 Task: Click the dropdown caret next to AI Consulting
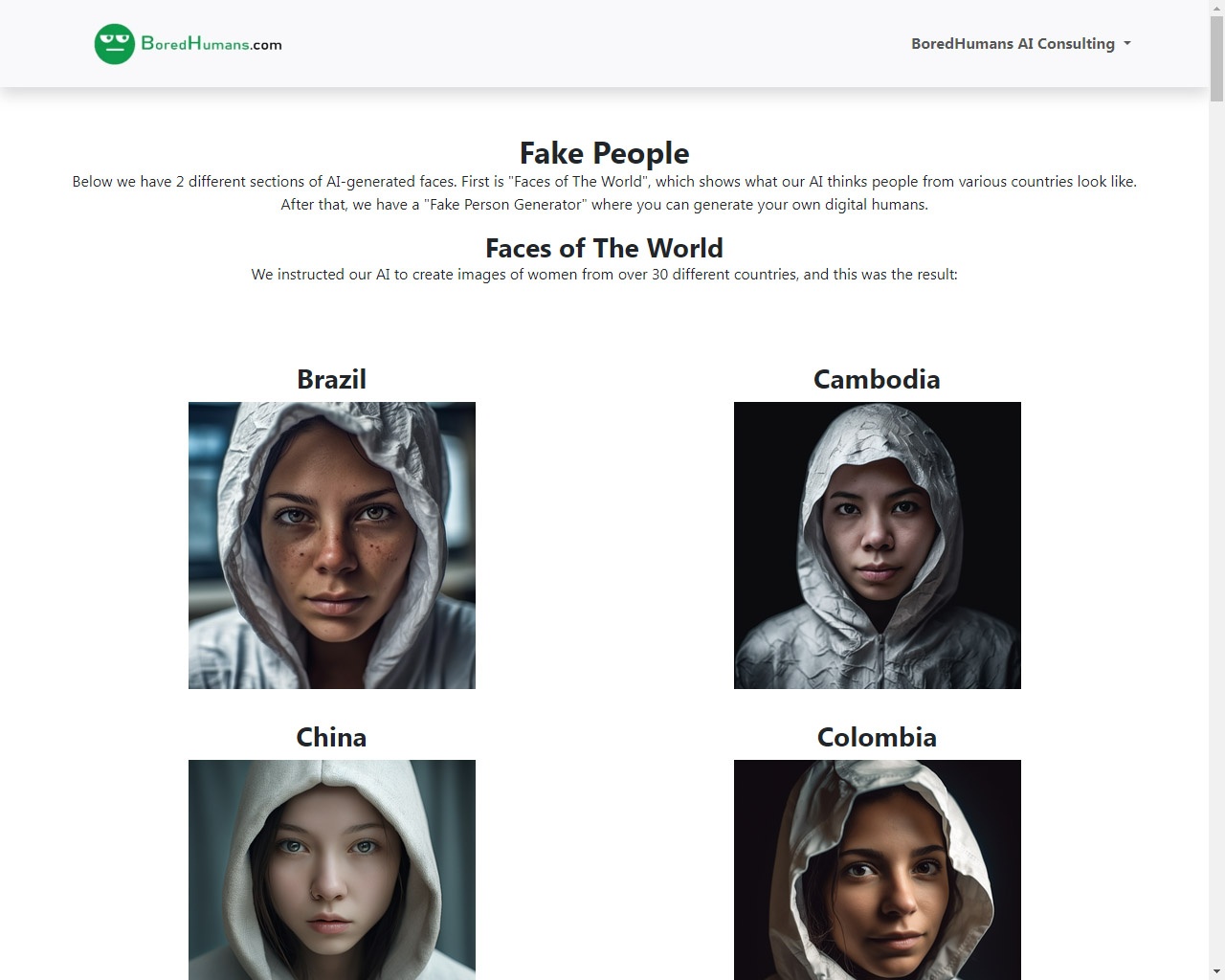[1126, 44]
